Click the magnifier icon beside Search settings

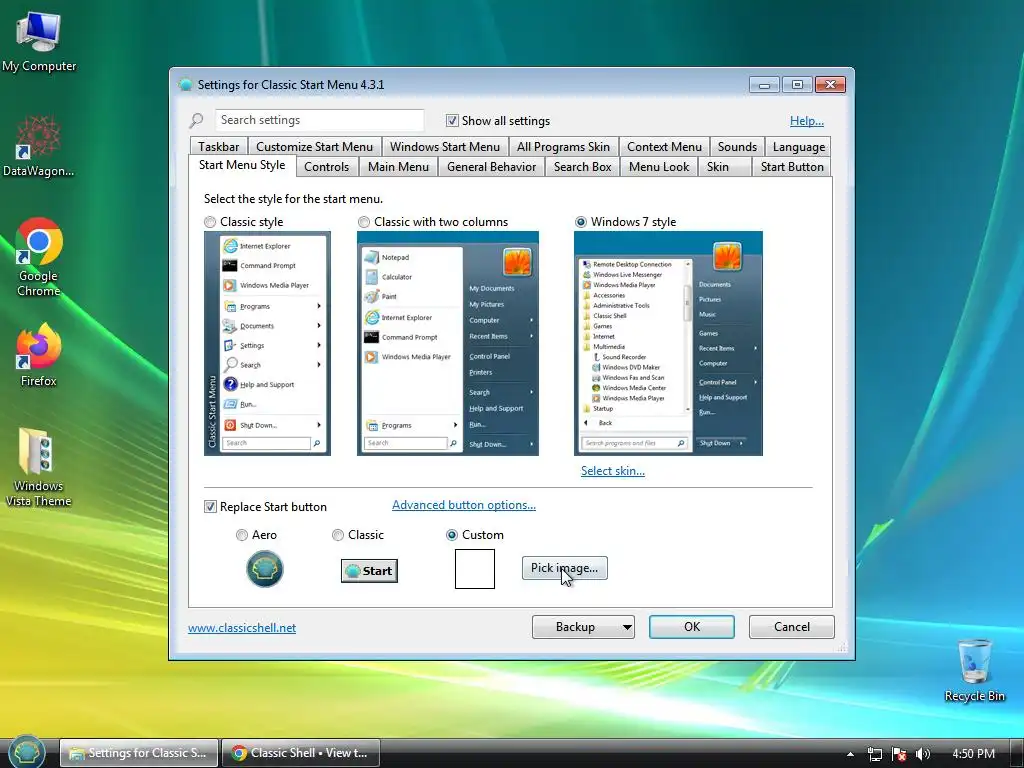[197, 120]
